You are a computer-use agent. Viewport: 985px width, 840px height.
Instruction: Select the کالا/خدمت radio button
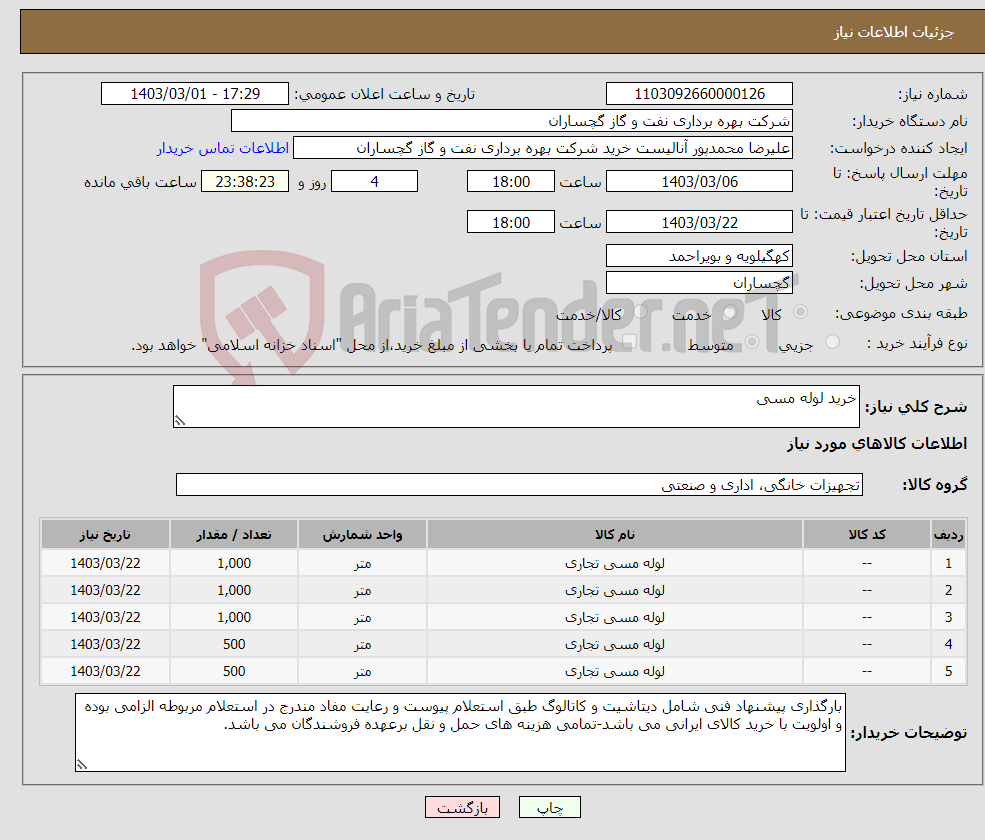(x=640, y=312)
